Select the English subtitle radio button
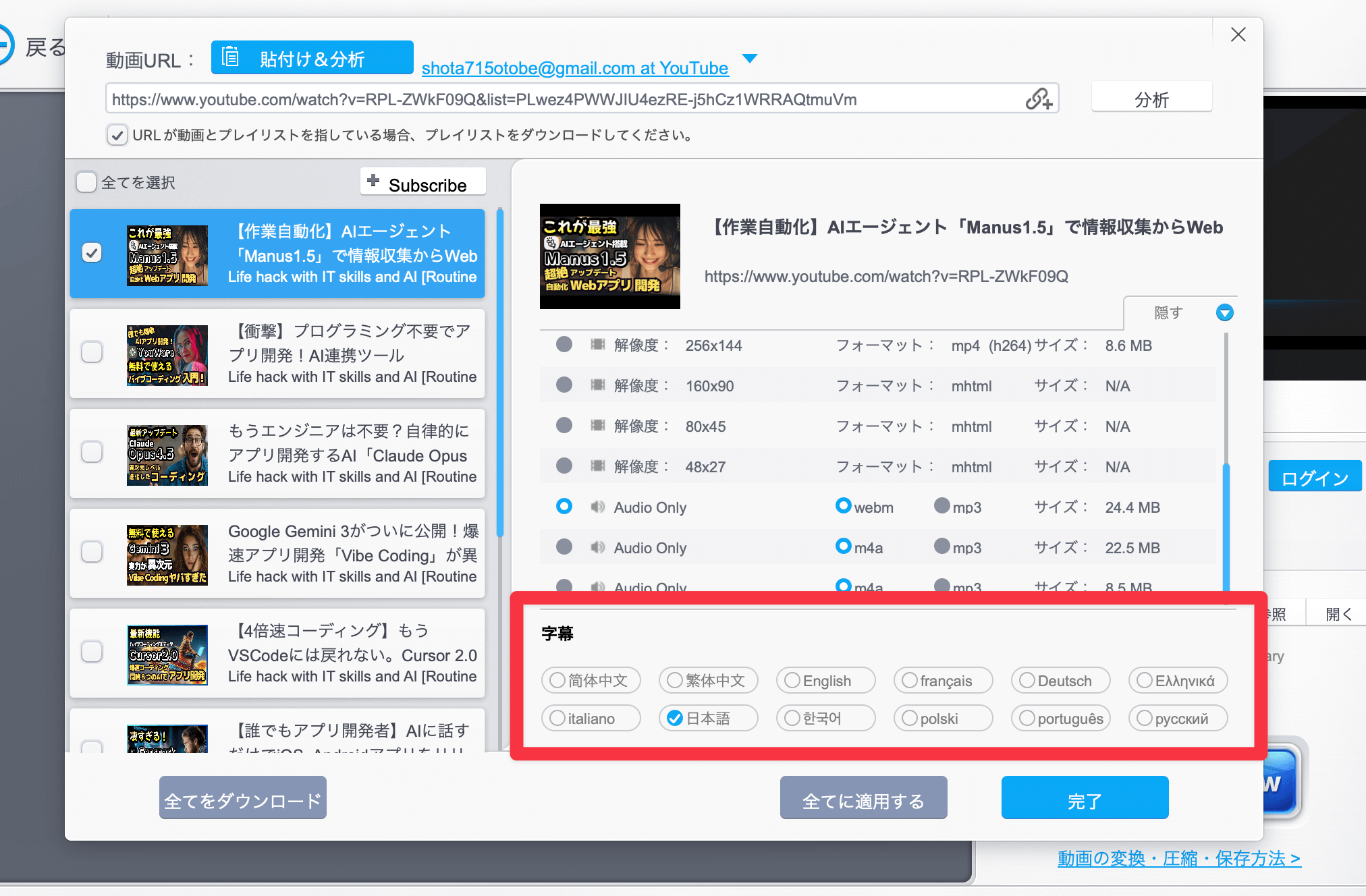Screen dimensions: 1366x896 pos(791,680)
